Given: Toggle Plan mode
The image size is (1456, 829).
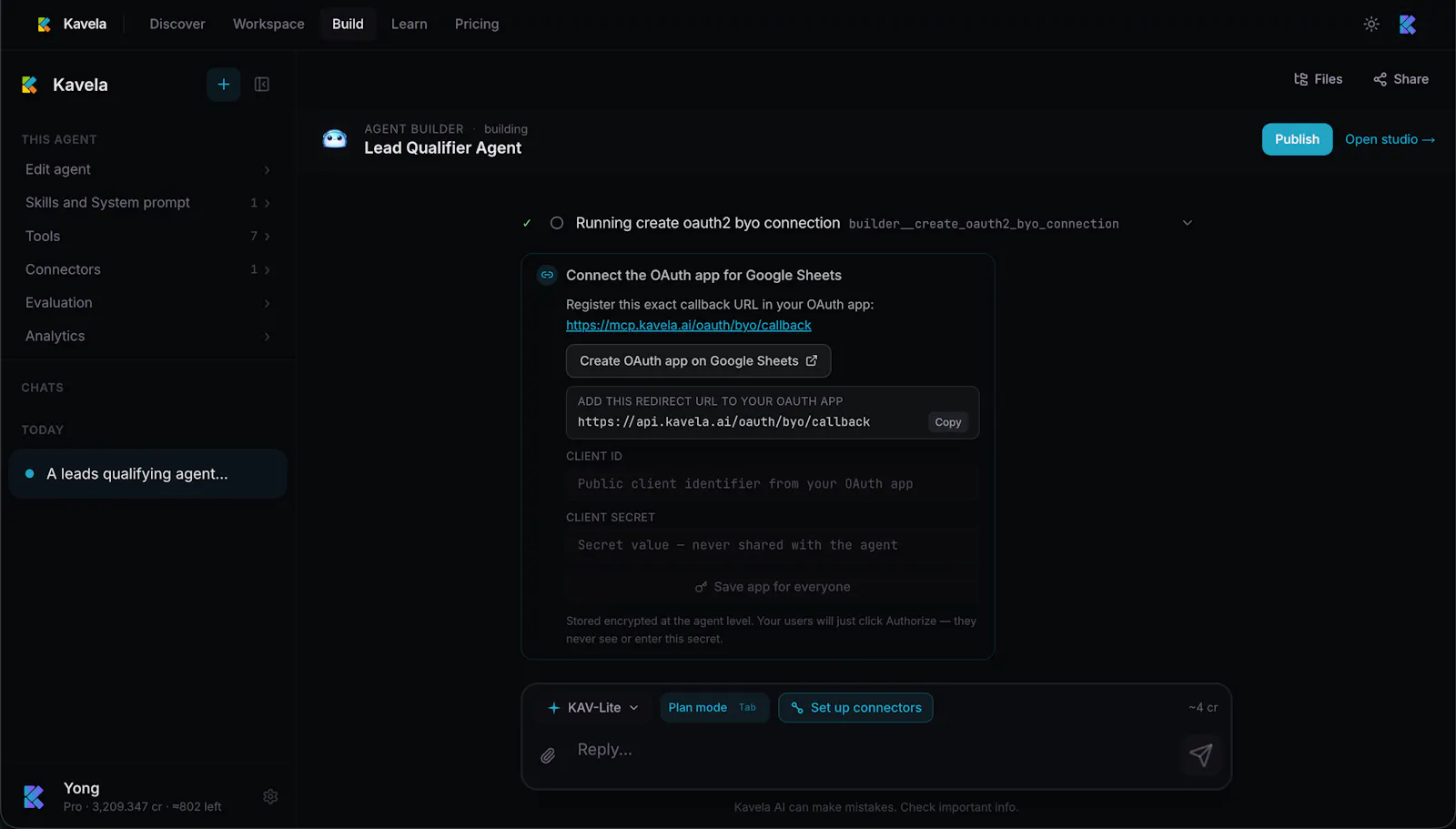Looking at the screenshot, I should 714,708.
